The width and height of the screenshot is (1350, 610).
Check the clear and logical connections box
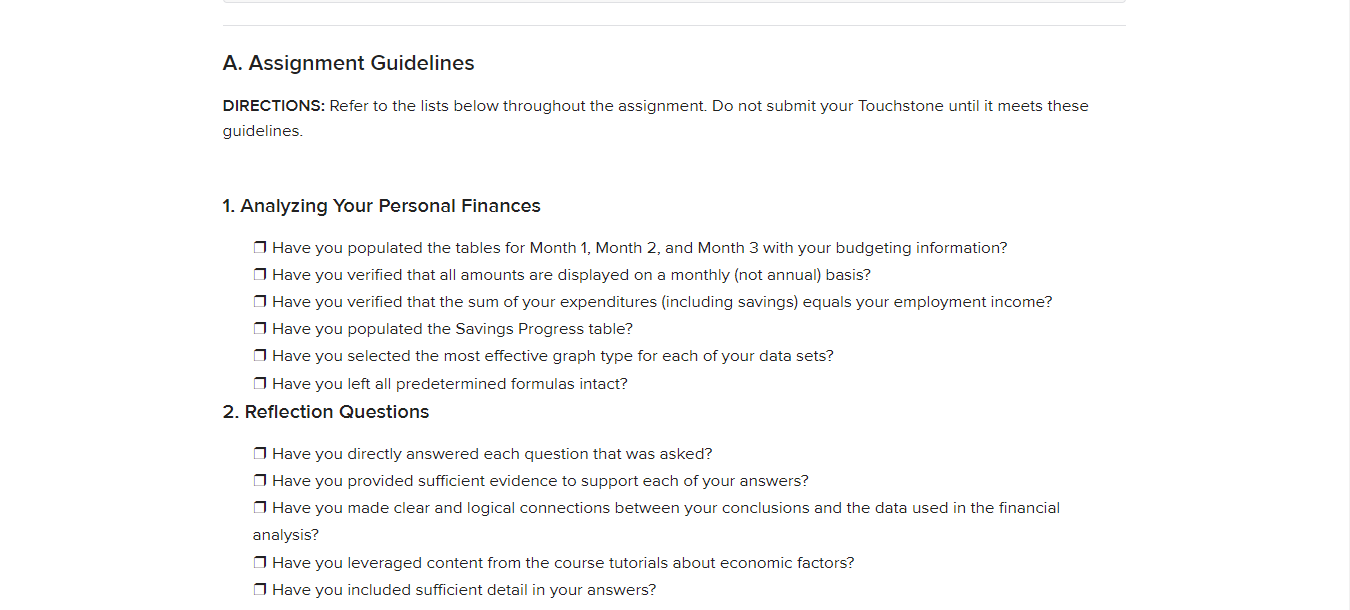[260, 508]
